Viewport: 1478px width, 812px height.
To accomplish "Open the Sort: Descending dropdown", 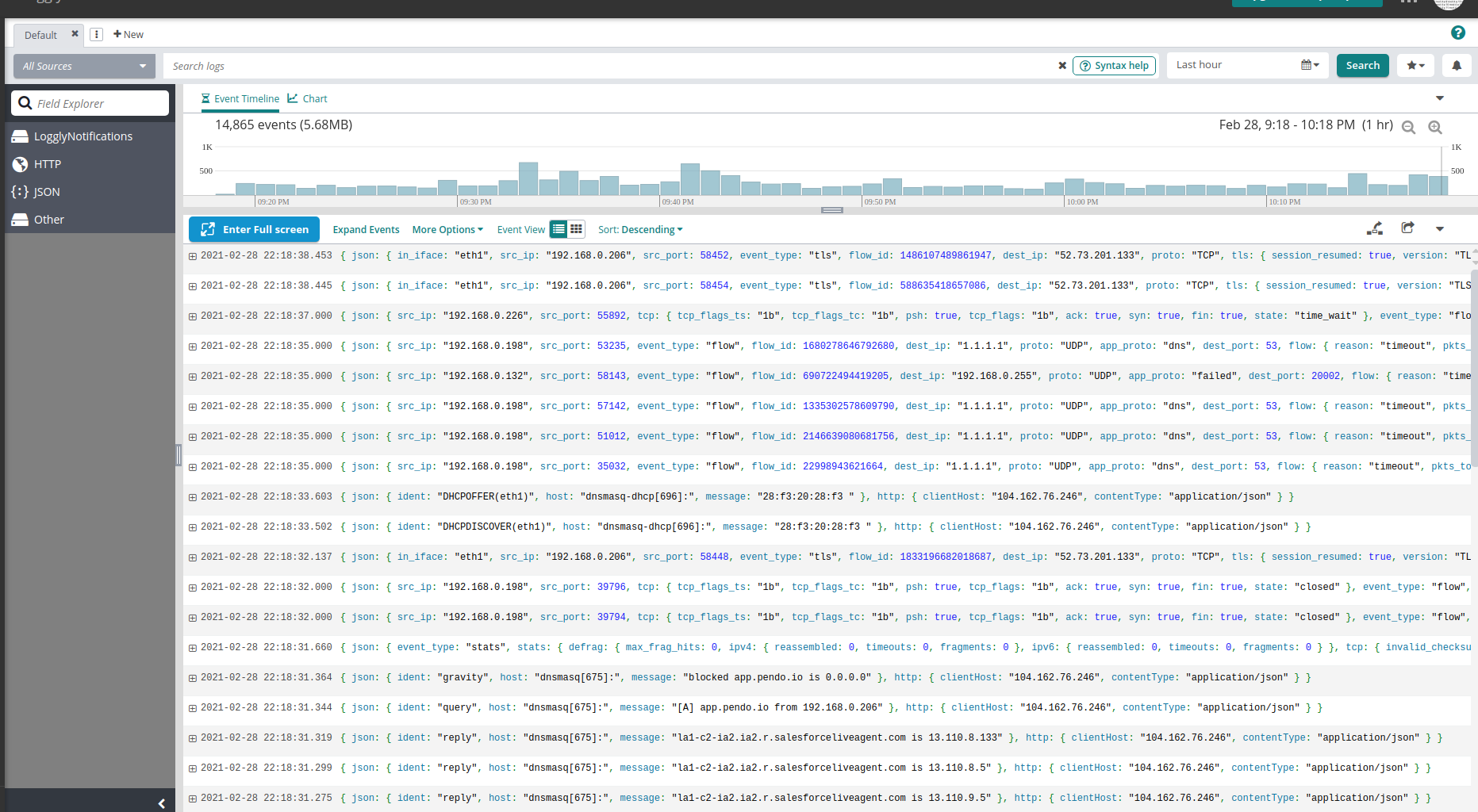I will click(x=640, y=229).
